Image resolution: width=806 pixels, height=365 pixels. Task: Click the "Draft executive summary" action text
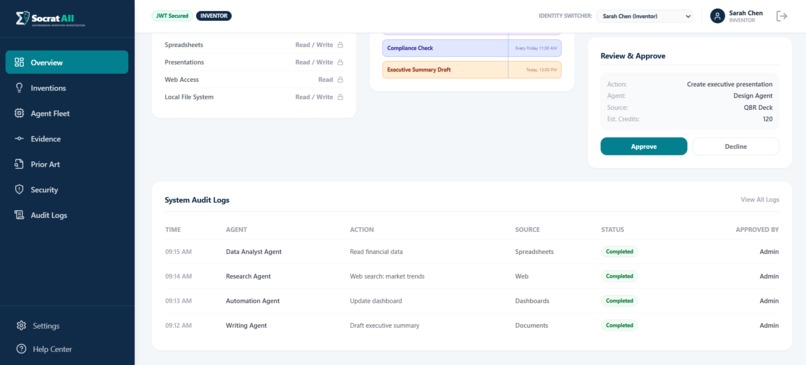pos(384,325)
